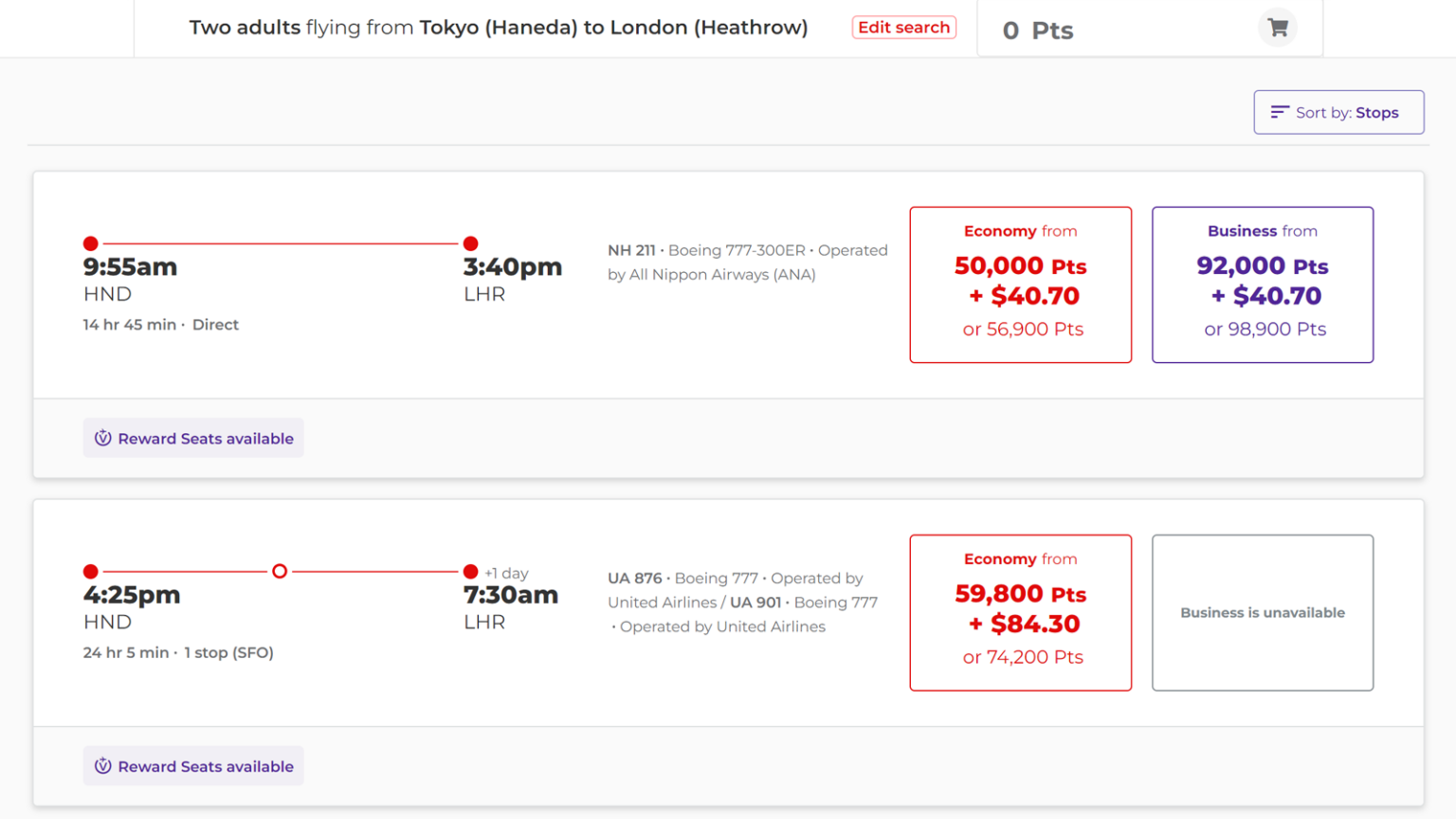Viewport: 1456px width, 819px height.
Task: Select Economy fare of 59,800 Pts on UA 876
Action: pyautogui.click(x=1020, y=612)
